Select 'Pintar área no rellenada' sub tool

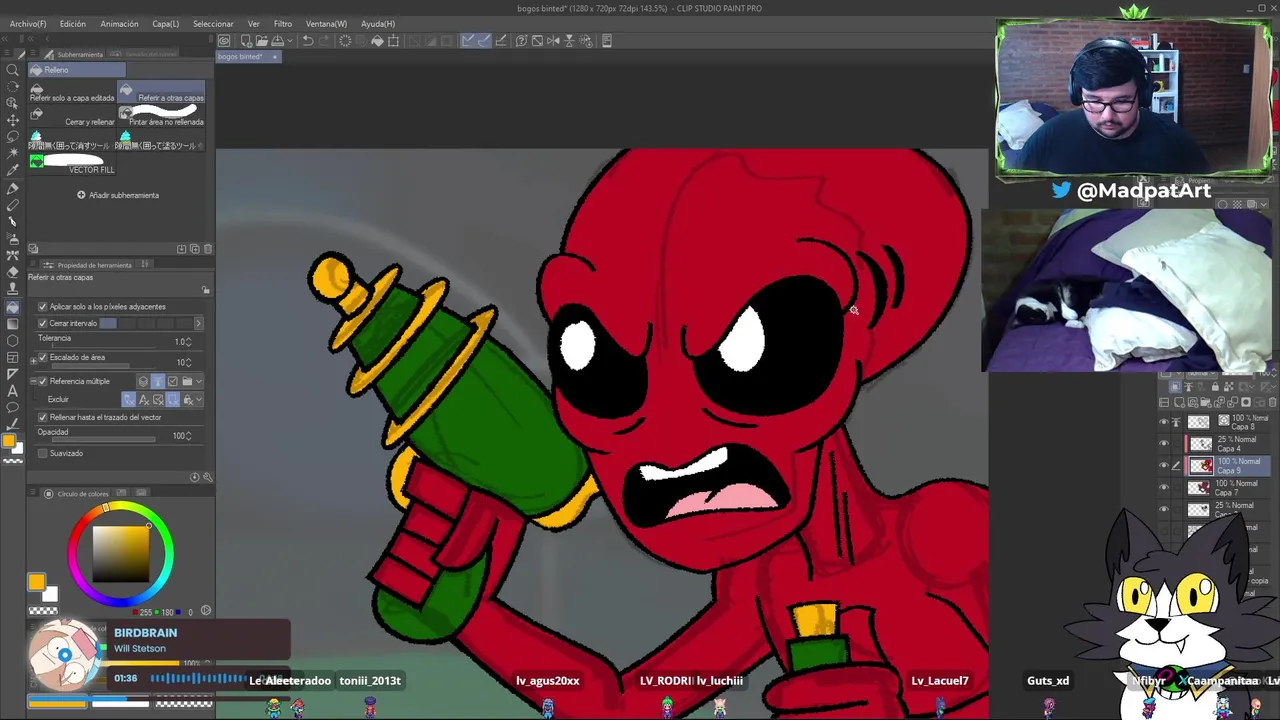(162, 117)
